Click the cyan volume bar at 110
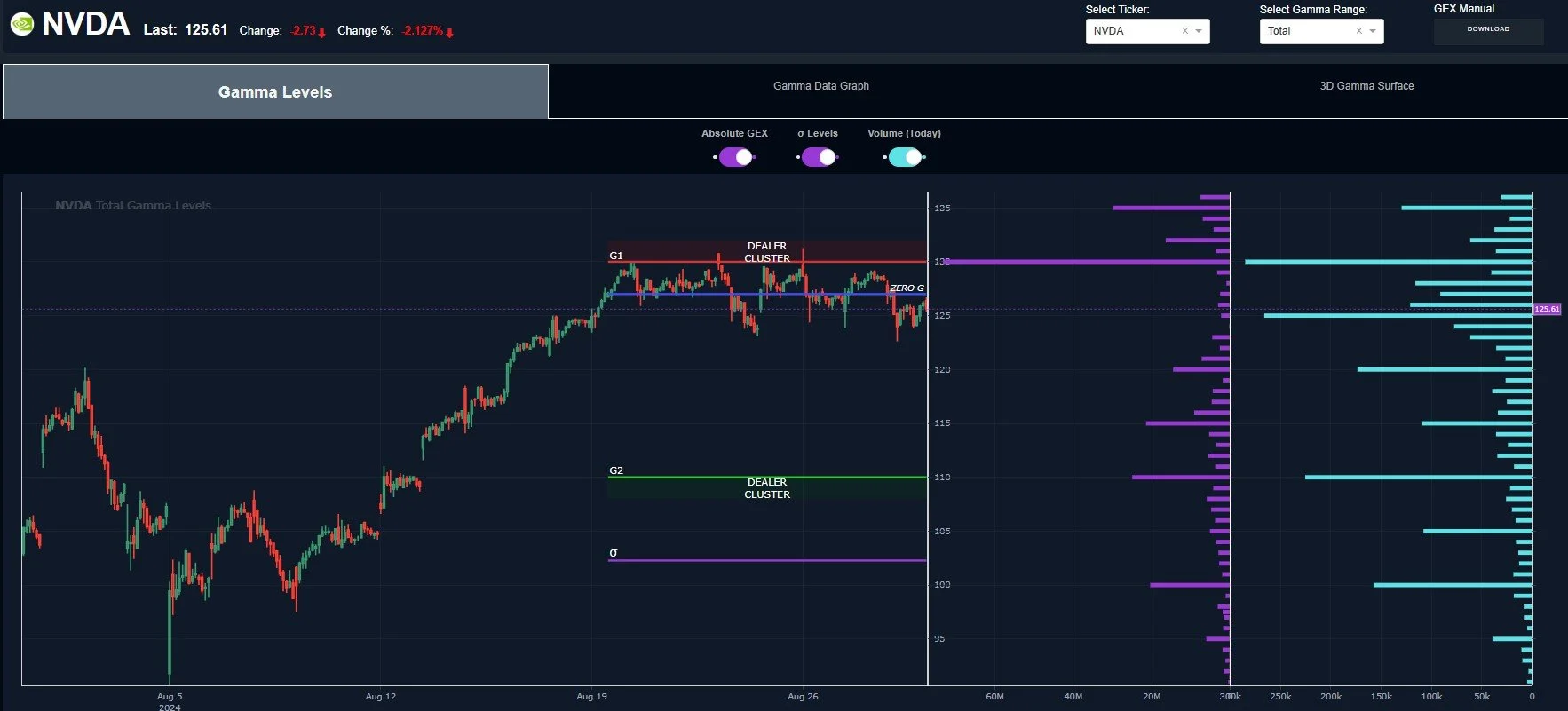 (x=1419, y=478)
